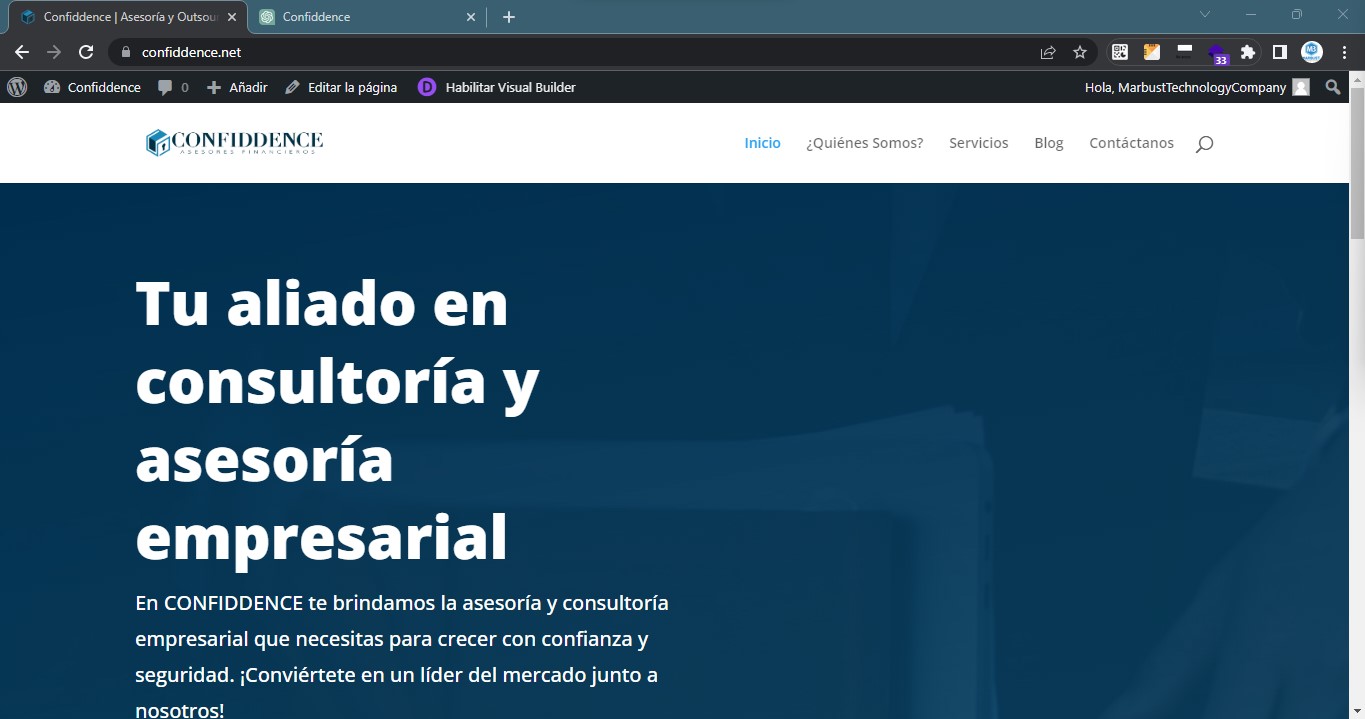This screenshot has height=719, width=1365.
Task: Open the browser extensions puzzle icon
Action: (1248, 51)
